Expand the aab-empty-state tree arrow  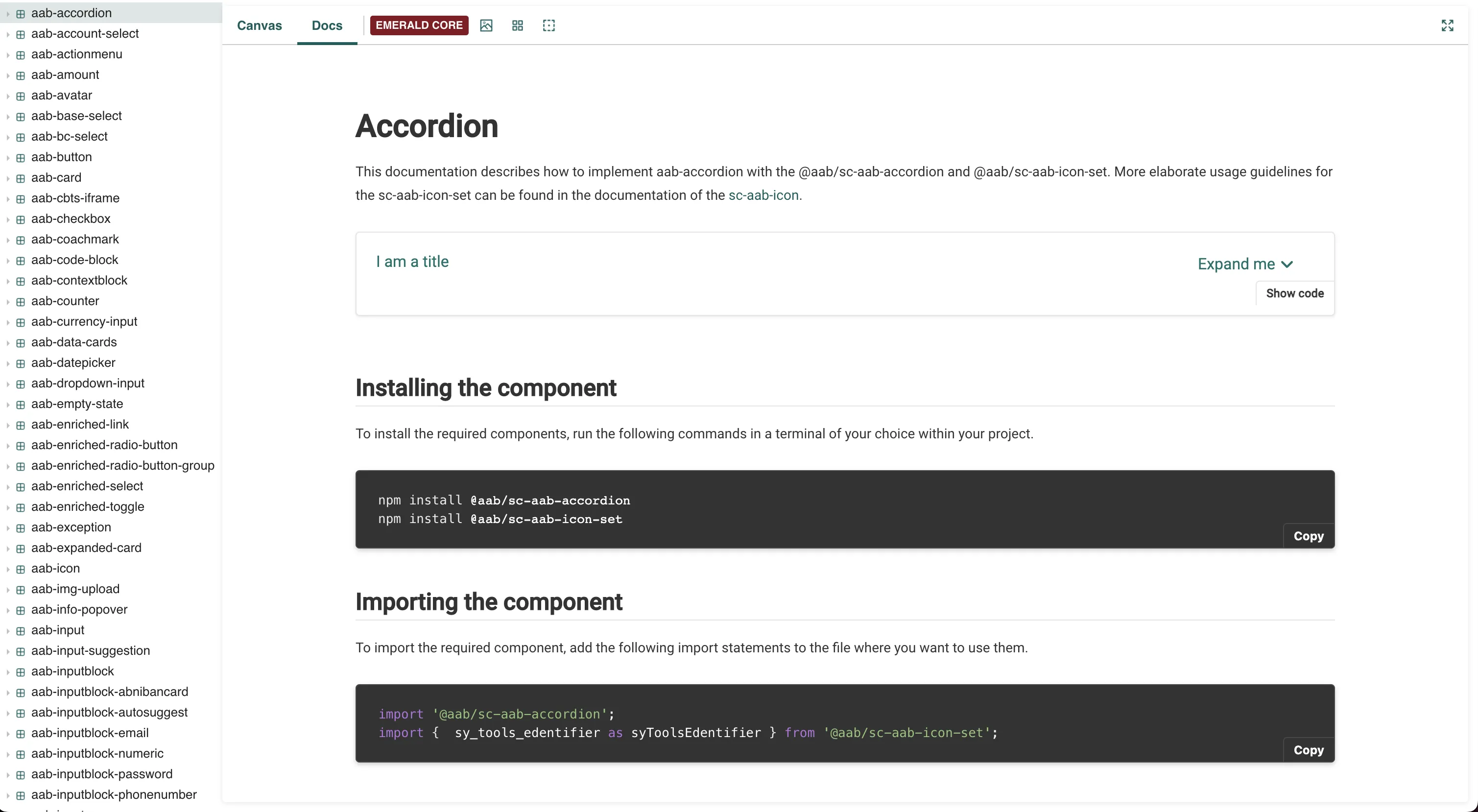[8, 405]
